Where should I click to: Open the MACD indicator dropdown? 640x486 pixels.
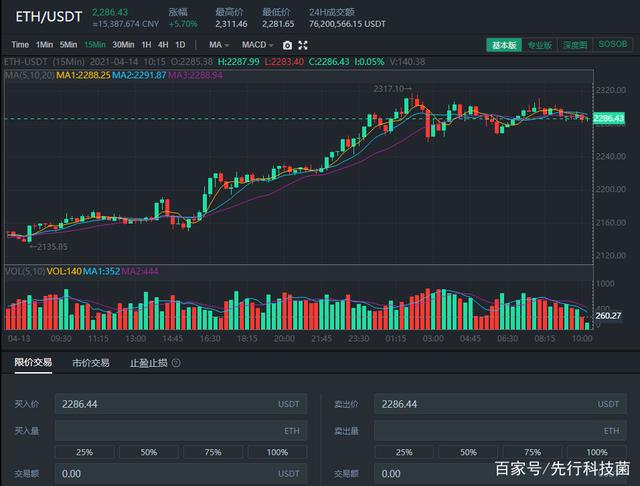pos(257,45)
